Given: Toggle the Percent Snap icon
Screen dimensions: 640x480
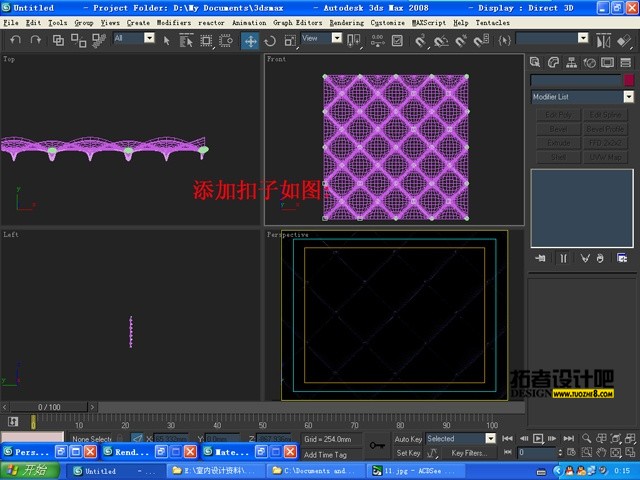Looking at the screenshot, I should (x=461, y=40).
